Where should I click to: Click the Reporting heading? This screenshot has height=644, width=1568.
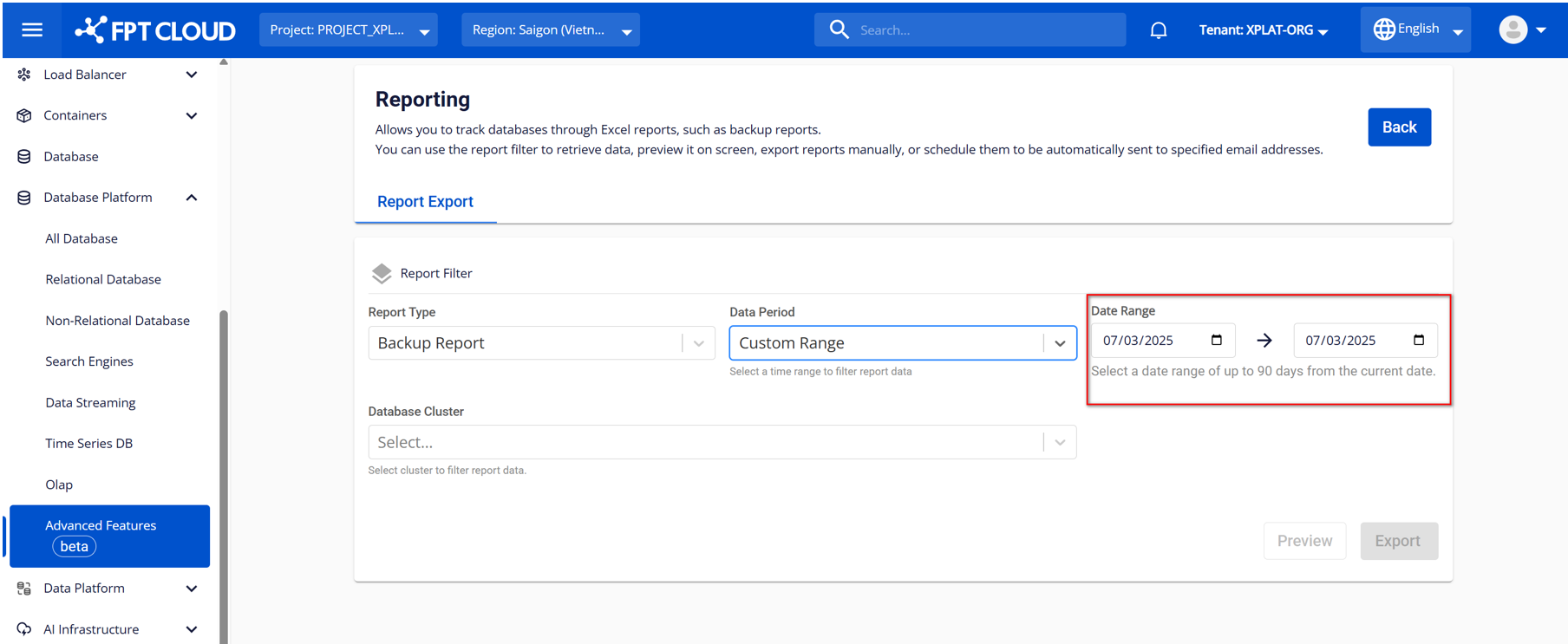[x=422, y=100]
